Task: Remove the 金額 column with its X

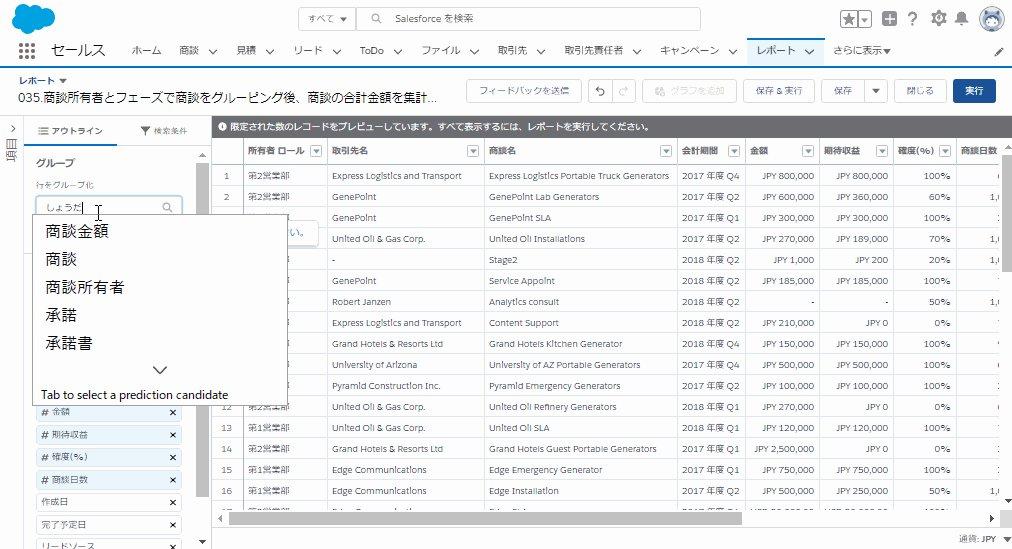Action: 173,412
